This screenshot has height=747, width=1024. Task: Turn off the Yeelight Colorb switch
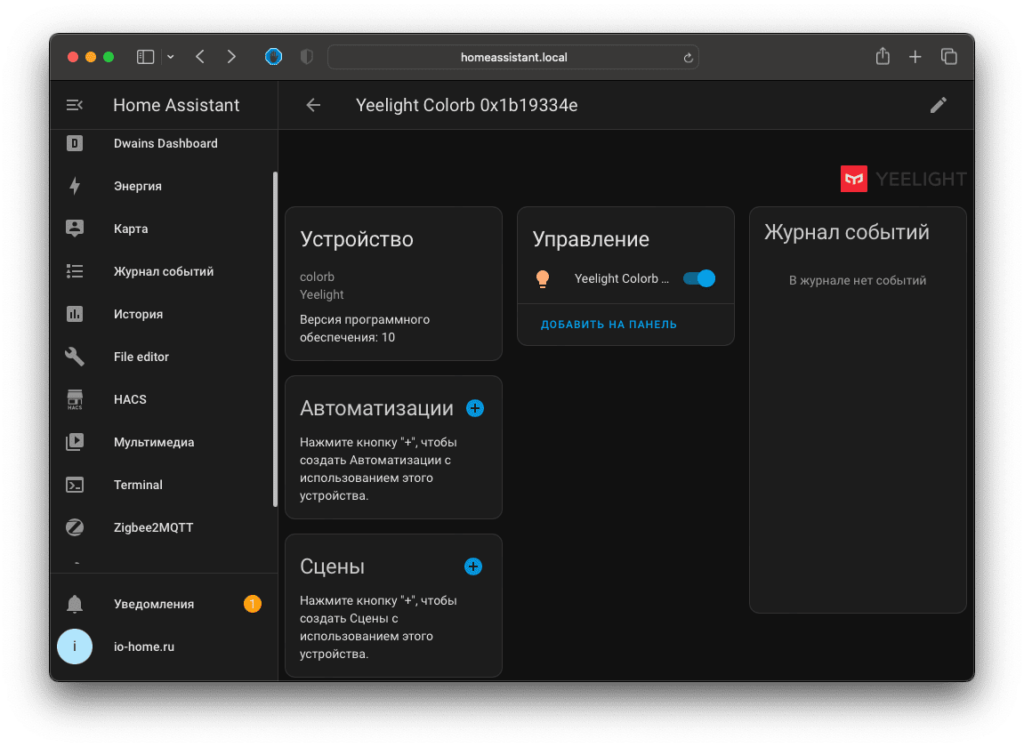(699, 279)
